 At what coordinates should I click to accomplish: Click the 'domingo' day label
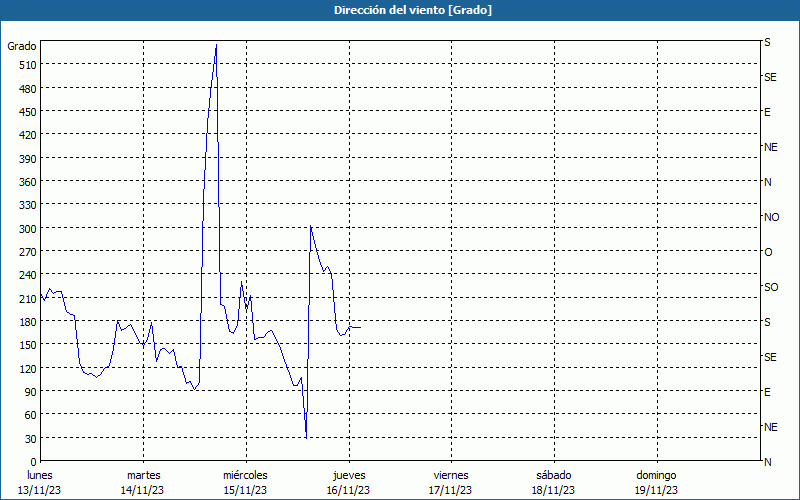[x=656, y=476]
